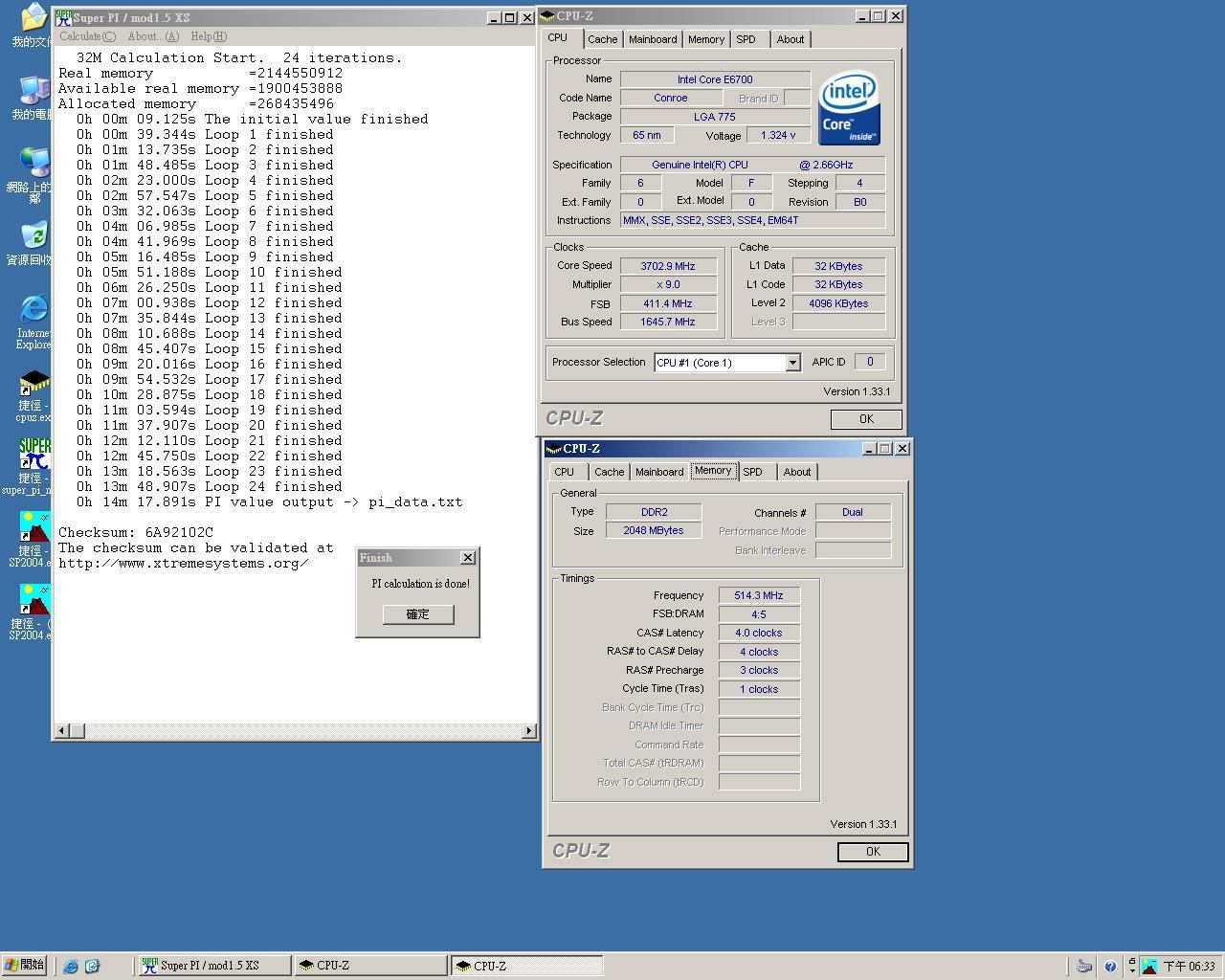Click the memory Size 2048 MBytes value

[654, 530]
